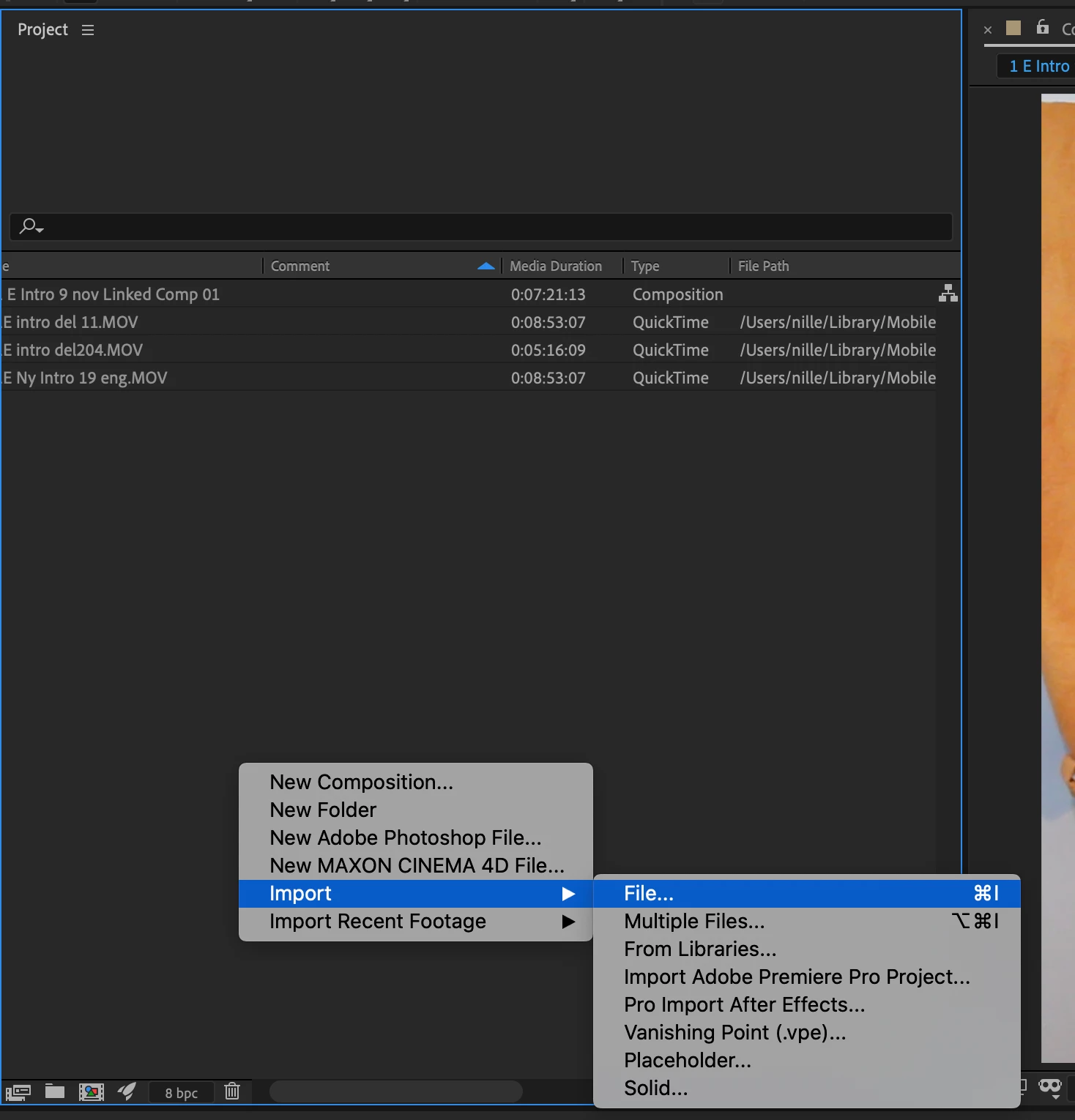Screen dimensions: 1075x1120
Task: Click the search magnifier dropdown icon
Action: point(31,226)
